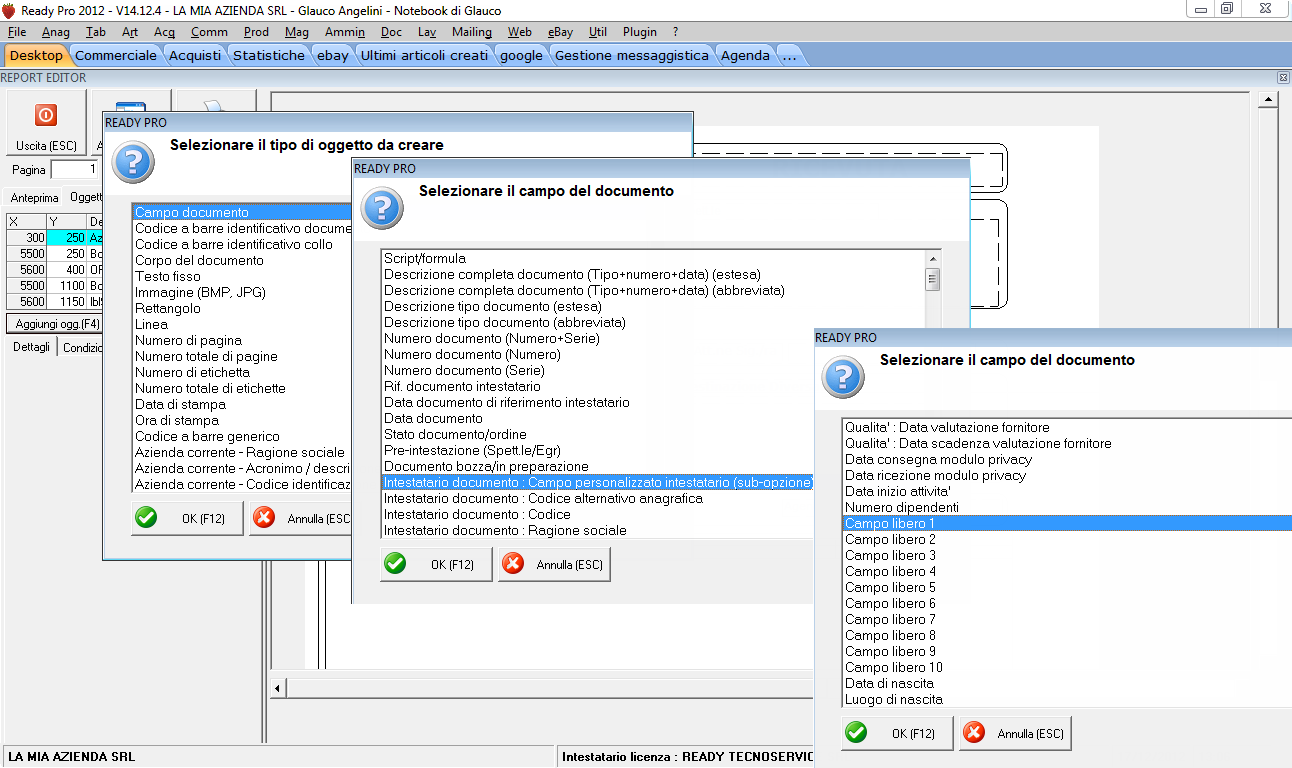Open the Acq menu
The image size is (1292, 768).
(164, 32)
